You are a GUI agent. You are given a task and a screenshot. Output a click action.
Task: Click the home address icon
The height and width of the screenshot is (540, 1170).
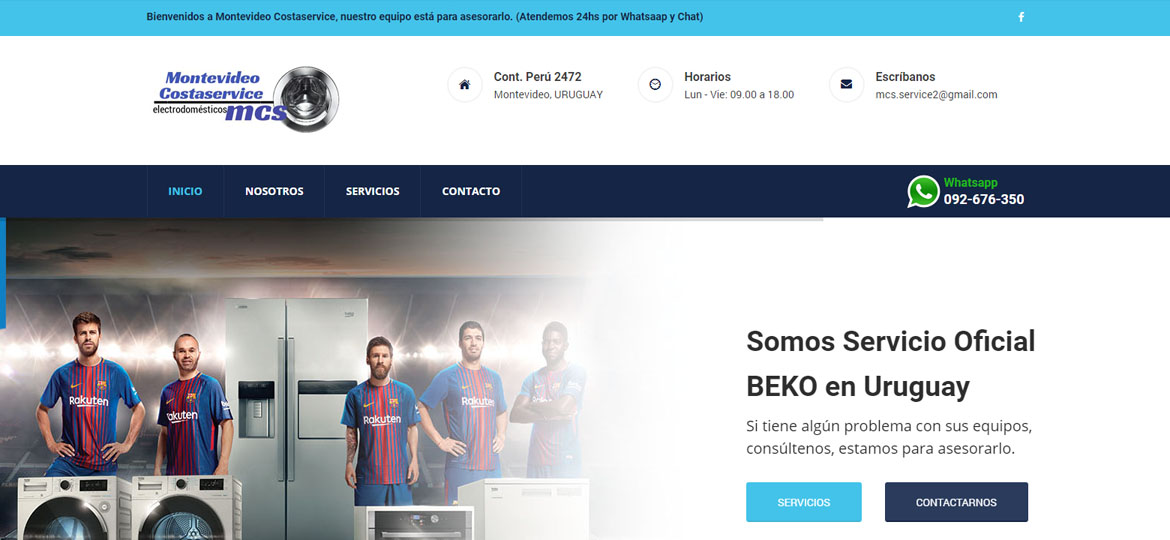click(x=464, y=85)
